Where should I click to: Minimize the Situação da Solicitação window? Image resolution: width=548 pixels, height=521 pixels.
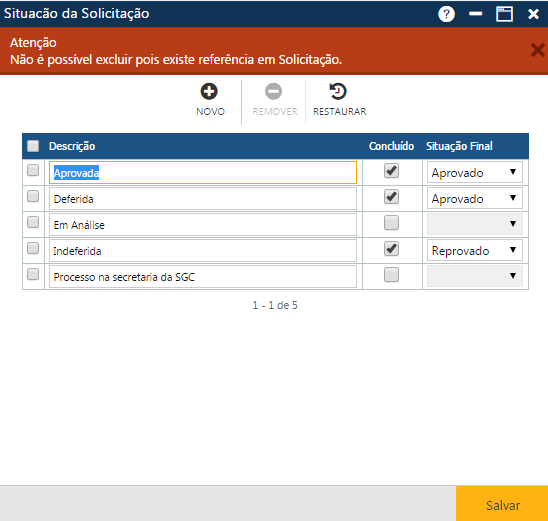click(475, 14)
